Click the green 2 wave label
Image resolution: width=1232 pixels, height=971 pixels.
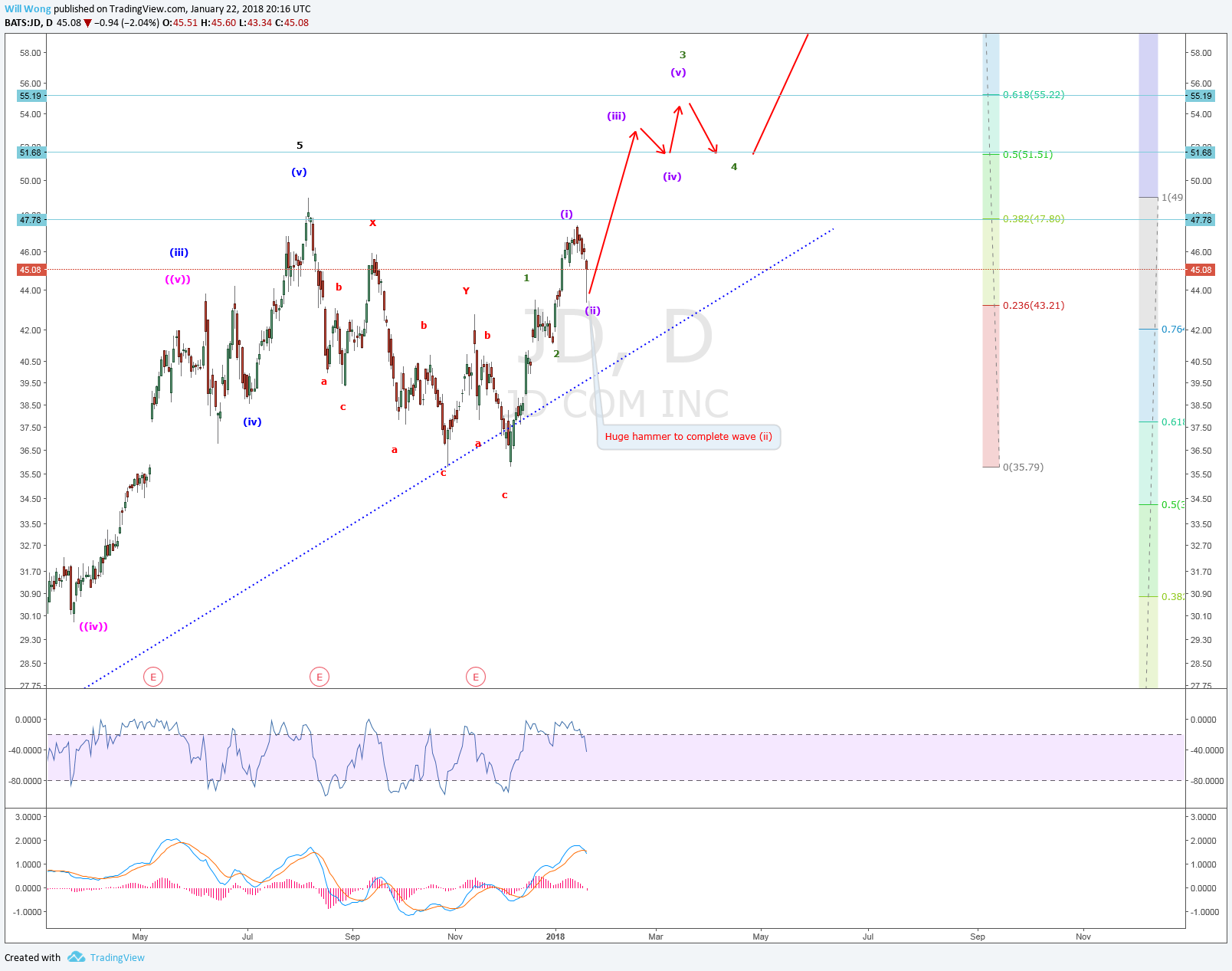556,354
